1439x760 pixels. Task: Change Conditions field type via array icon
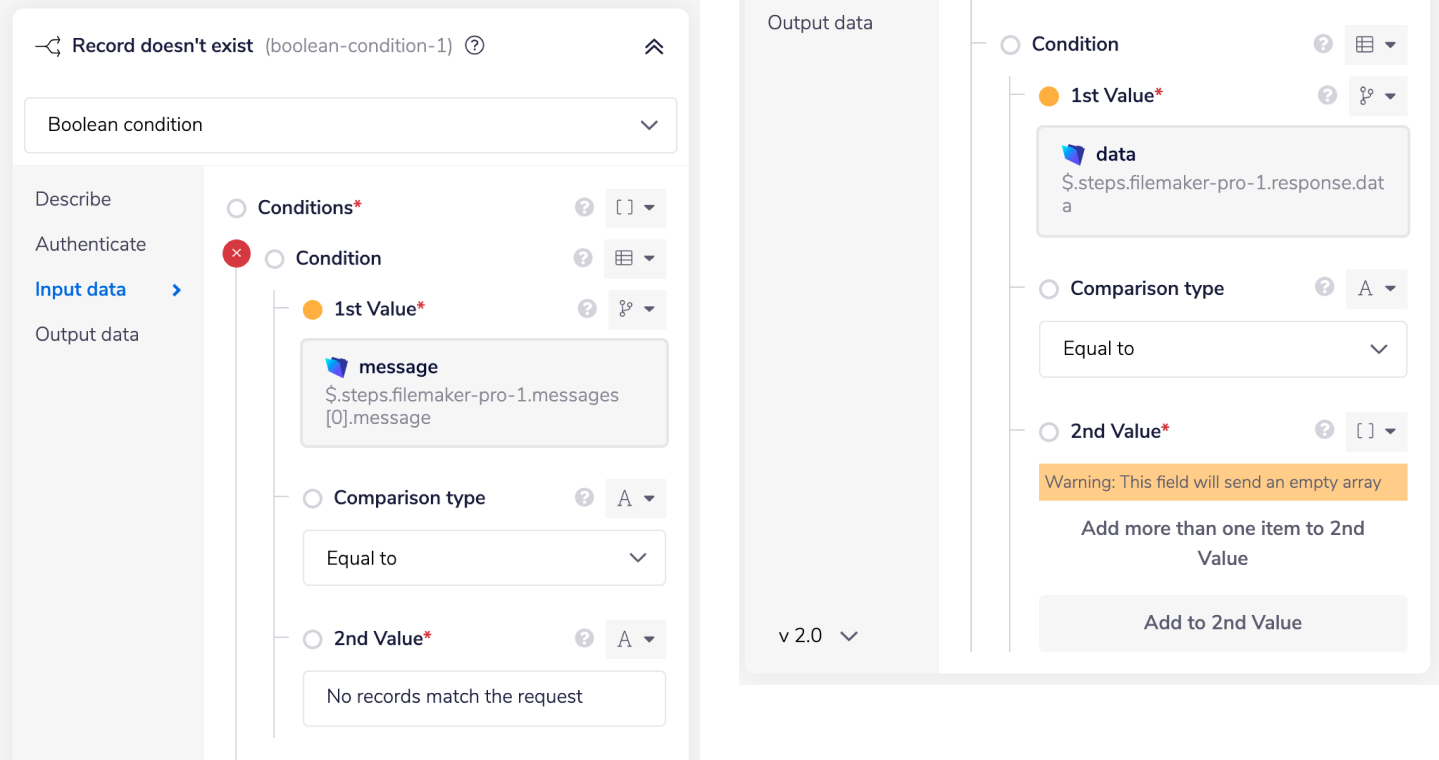click(x=635, y=208)
